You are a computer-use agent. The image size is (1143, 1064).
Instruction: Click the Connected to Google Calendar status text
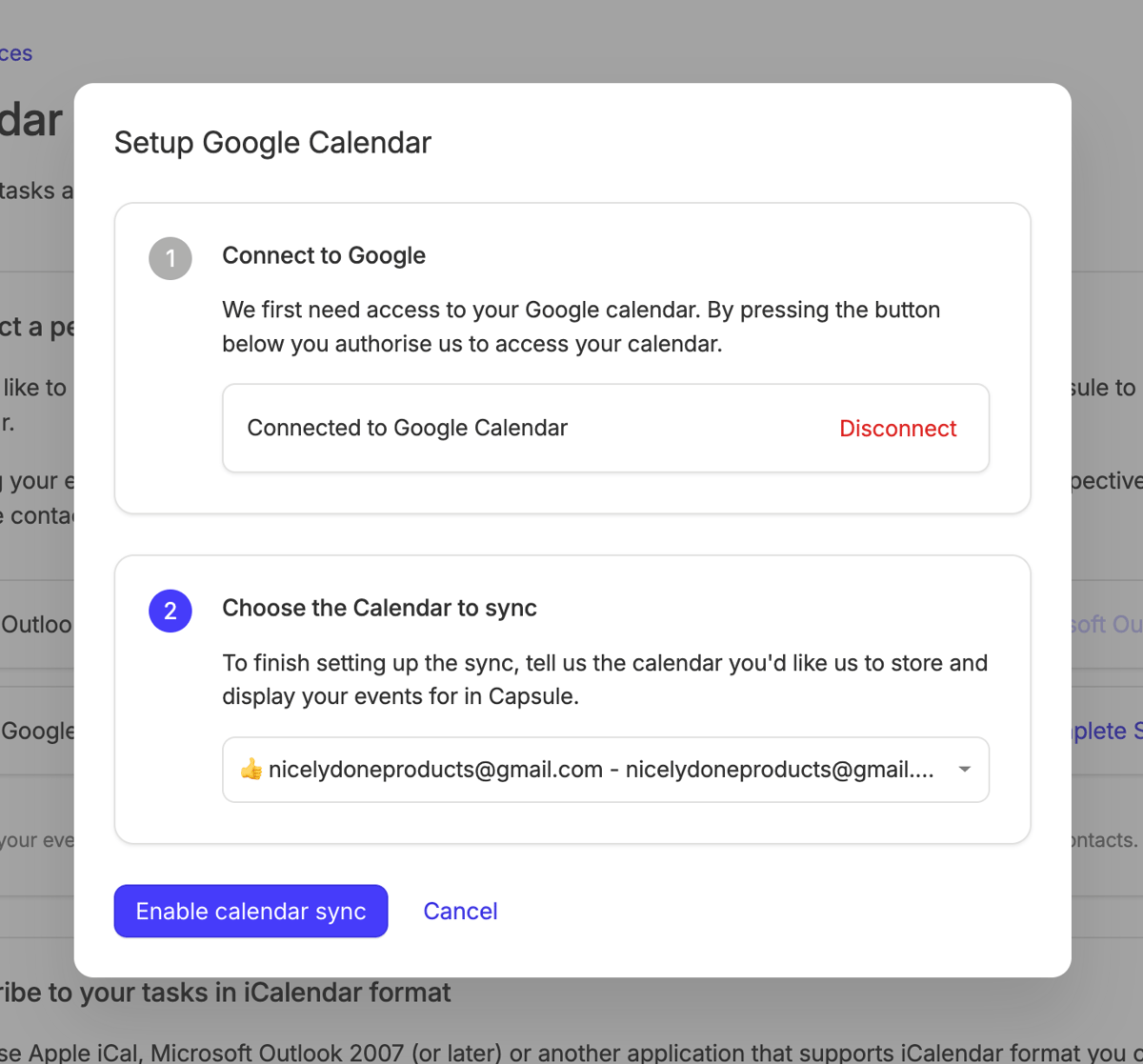(x=407, y=428)
